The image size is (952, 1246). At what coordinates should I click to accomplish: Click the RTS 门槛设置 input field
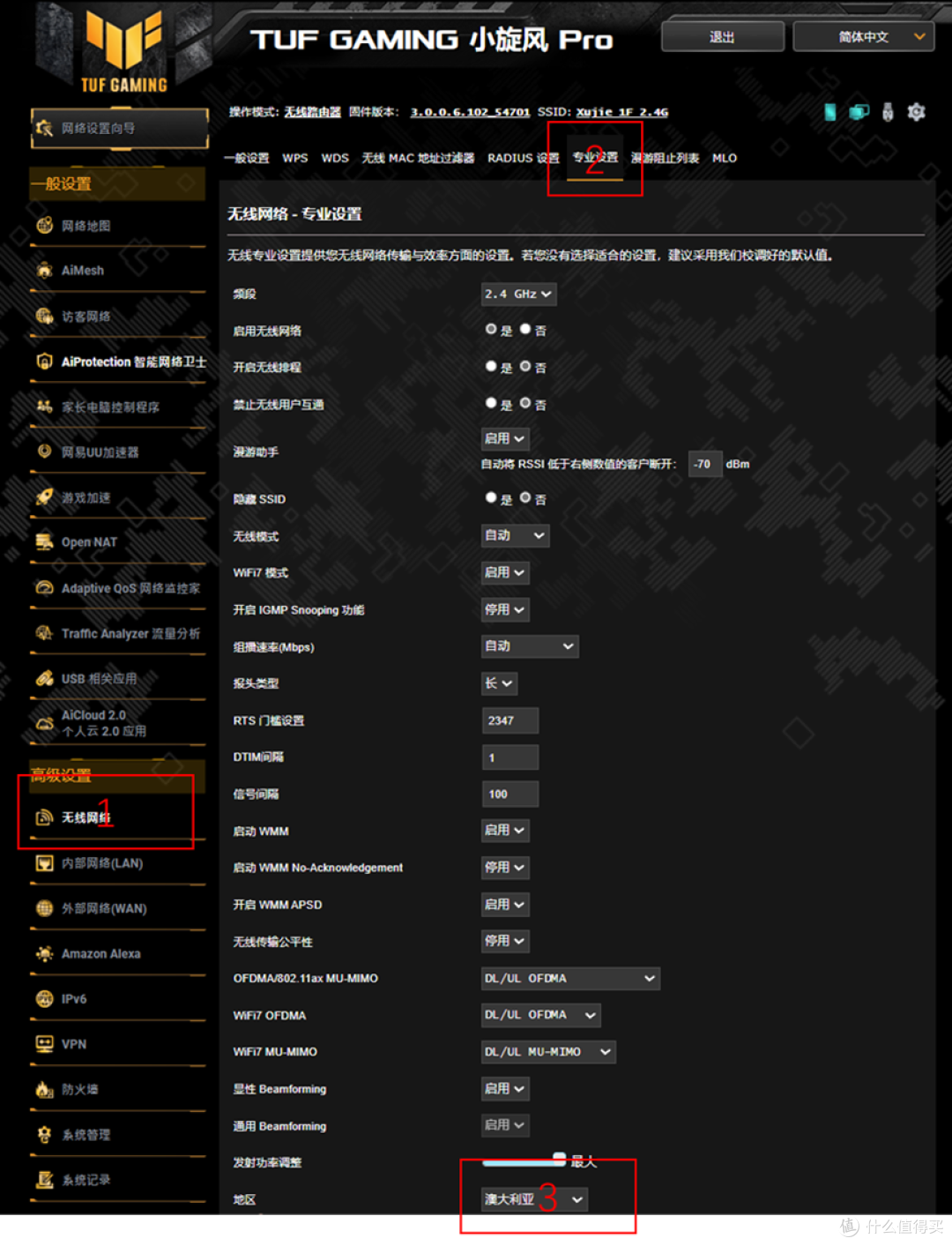pyautogui.click(x=510, y=720)
